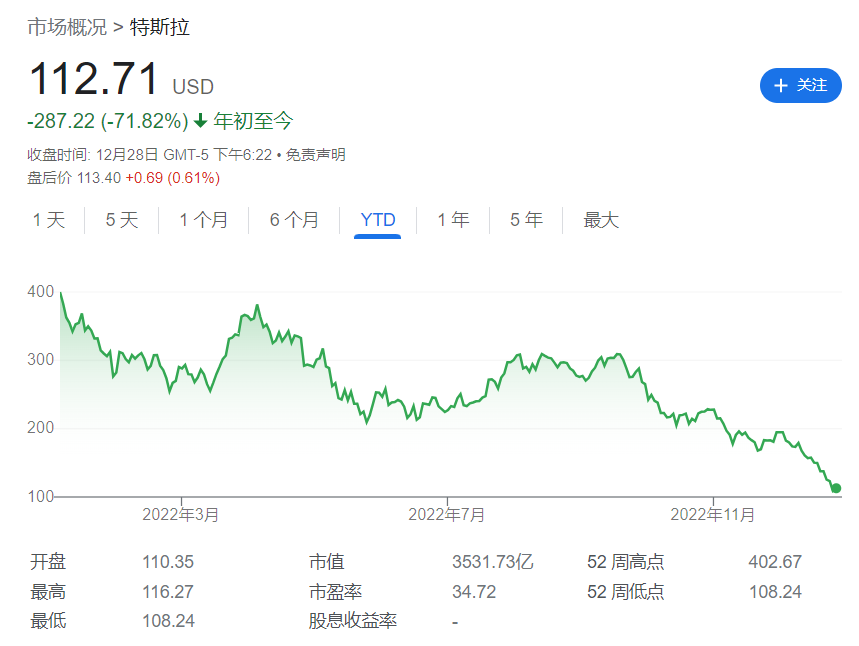Click the 开盘 label
Screen dimensions: 859x646
coord(48,562)
